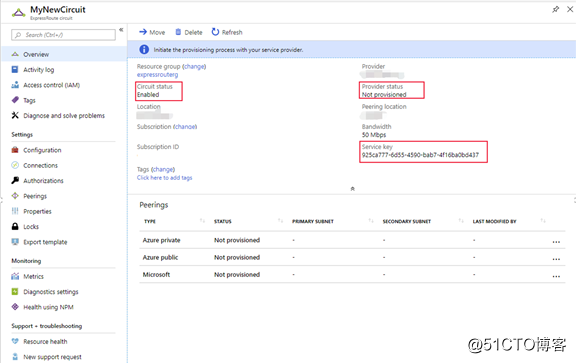Click the Metrics chart icon
Screen dimensions: 576x363
(x=15, y=276)
